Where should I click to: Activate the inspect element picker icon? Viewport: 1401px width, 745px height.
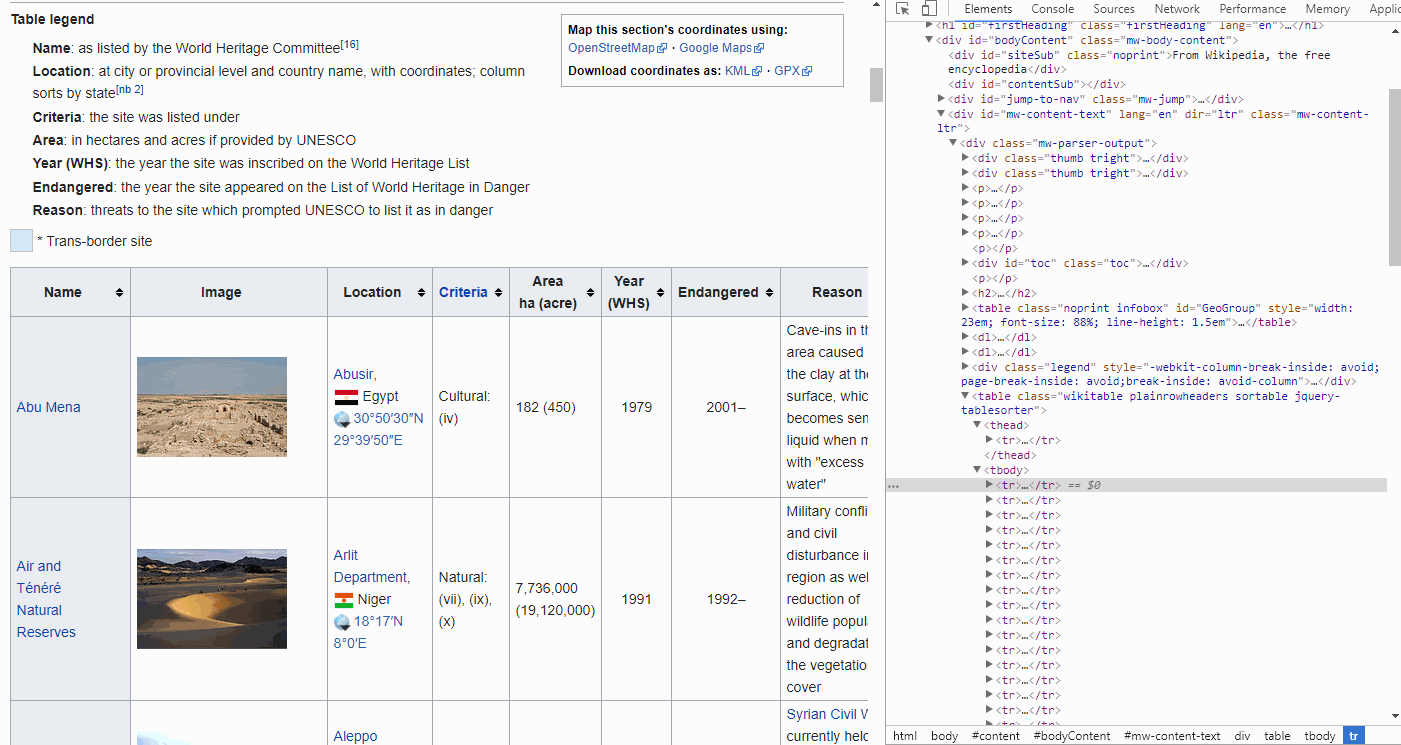pos(903,9)
